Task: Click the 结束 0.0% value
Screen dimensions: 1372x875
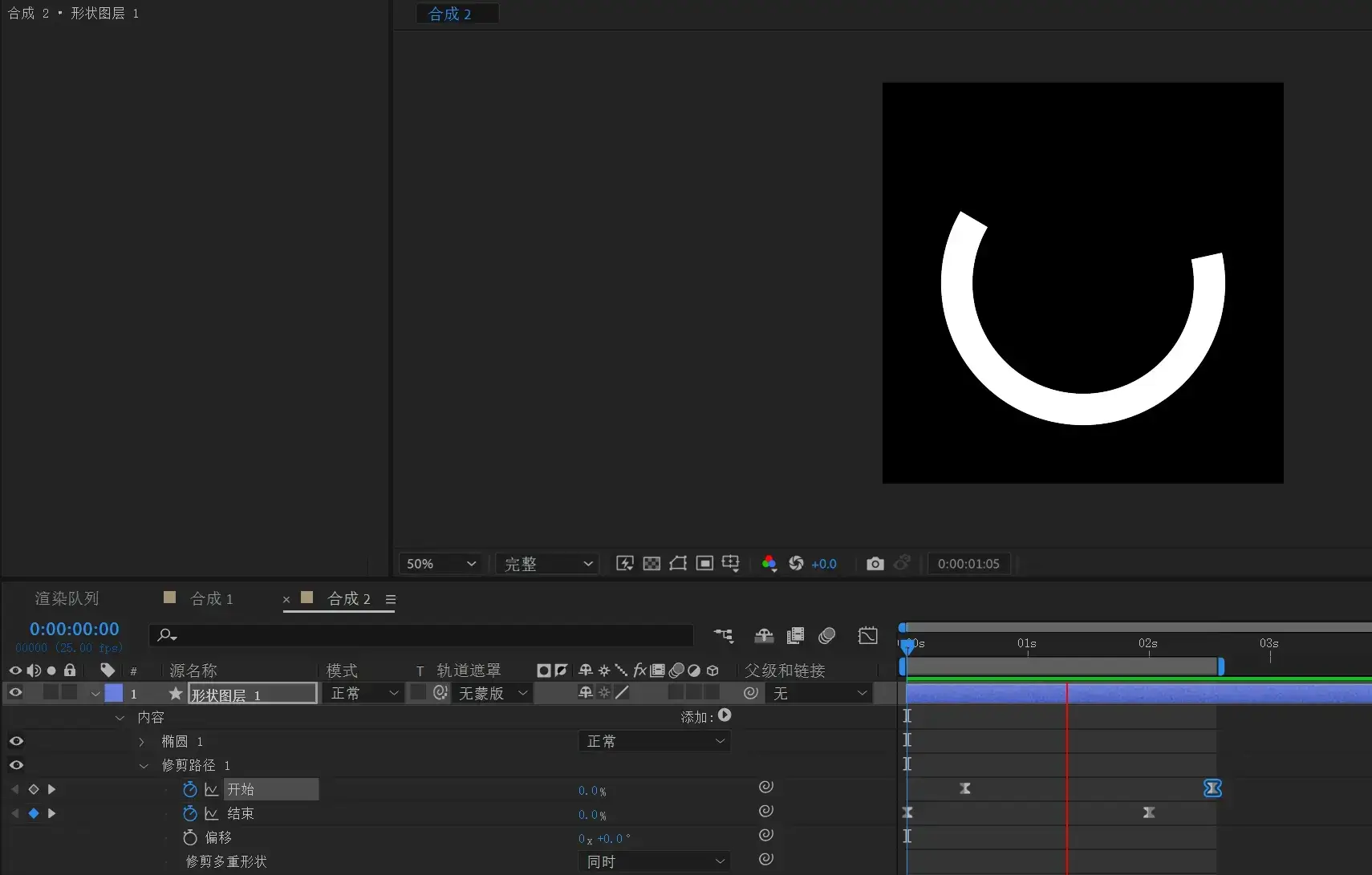Action: (x=592, y=815)
